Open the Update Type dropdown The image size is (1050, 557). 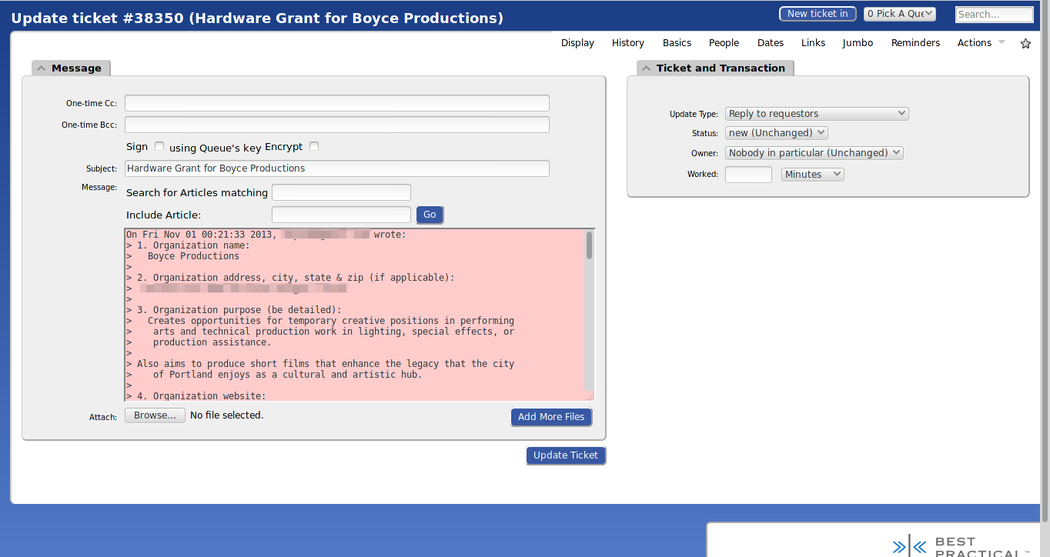point(816,114)
